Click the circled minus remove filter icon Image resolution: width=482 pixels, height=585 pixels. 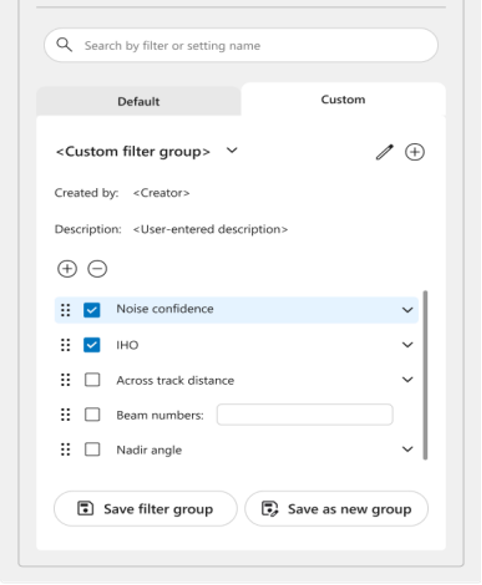point(97,269)
